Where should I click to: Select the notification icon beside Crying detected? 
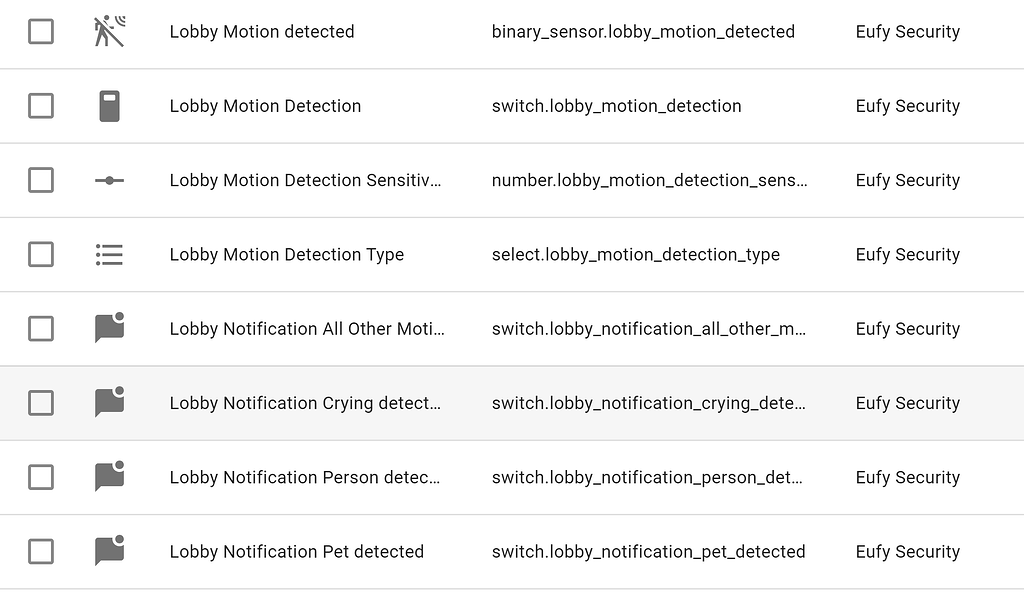109,402
